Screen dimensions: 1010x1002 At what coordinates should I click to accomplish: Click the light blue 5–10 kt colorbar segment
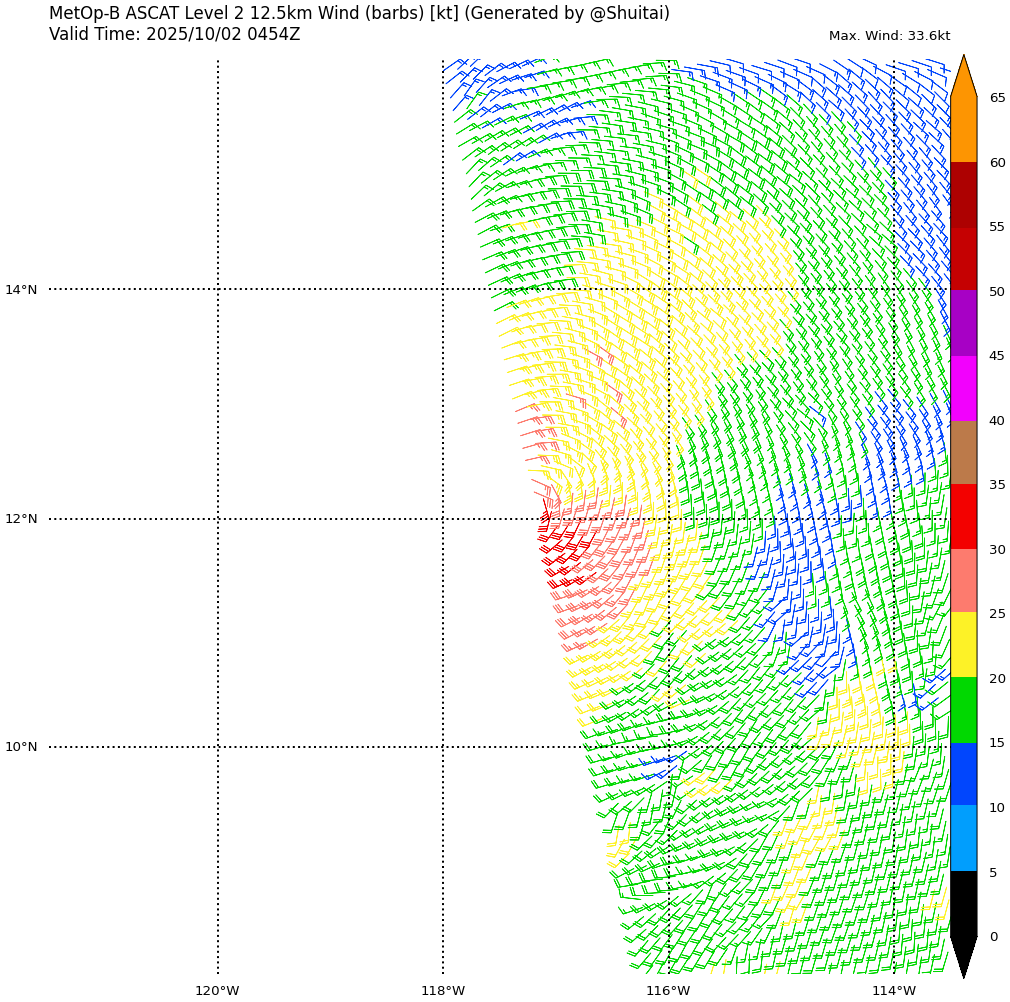(x=963, y=838)
